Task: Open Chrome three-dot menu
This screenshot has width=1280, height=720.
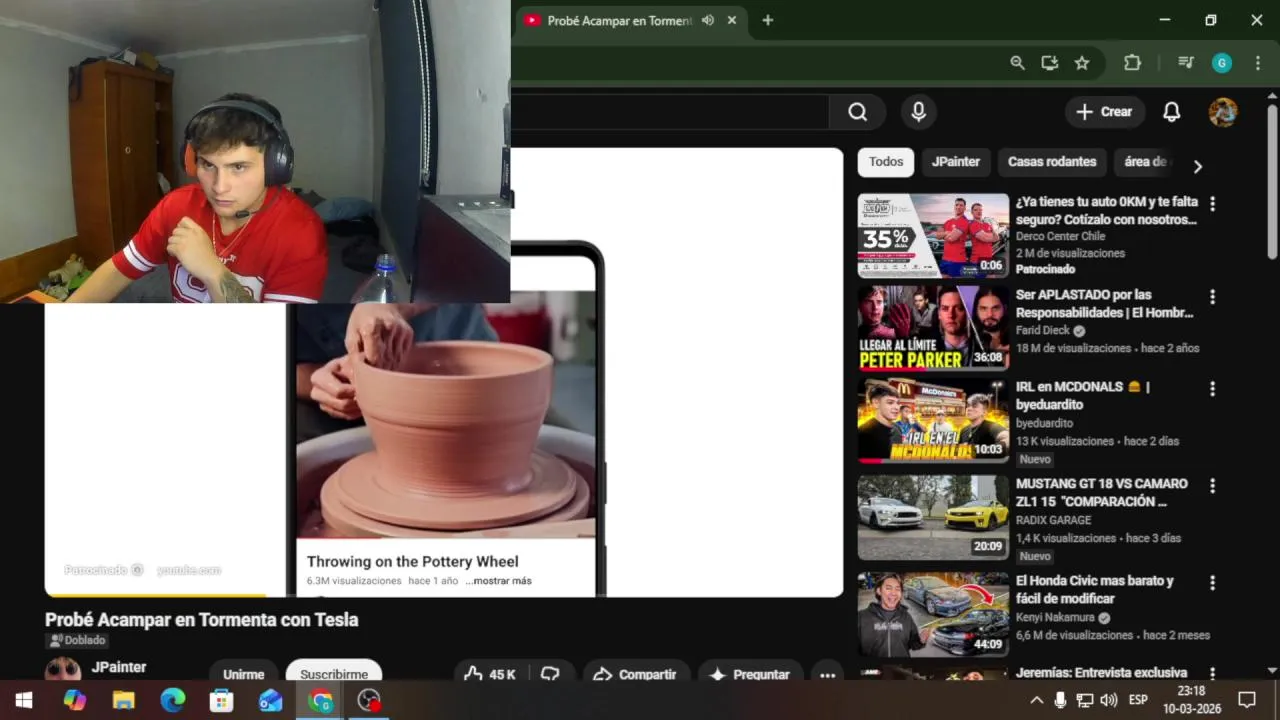Action: point(1258,63)
